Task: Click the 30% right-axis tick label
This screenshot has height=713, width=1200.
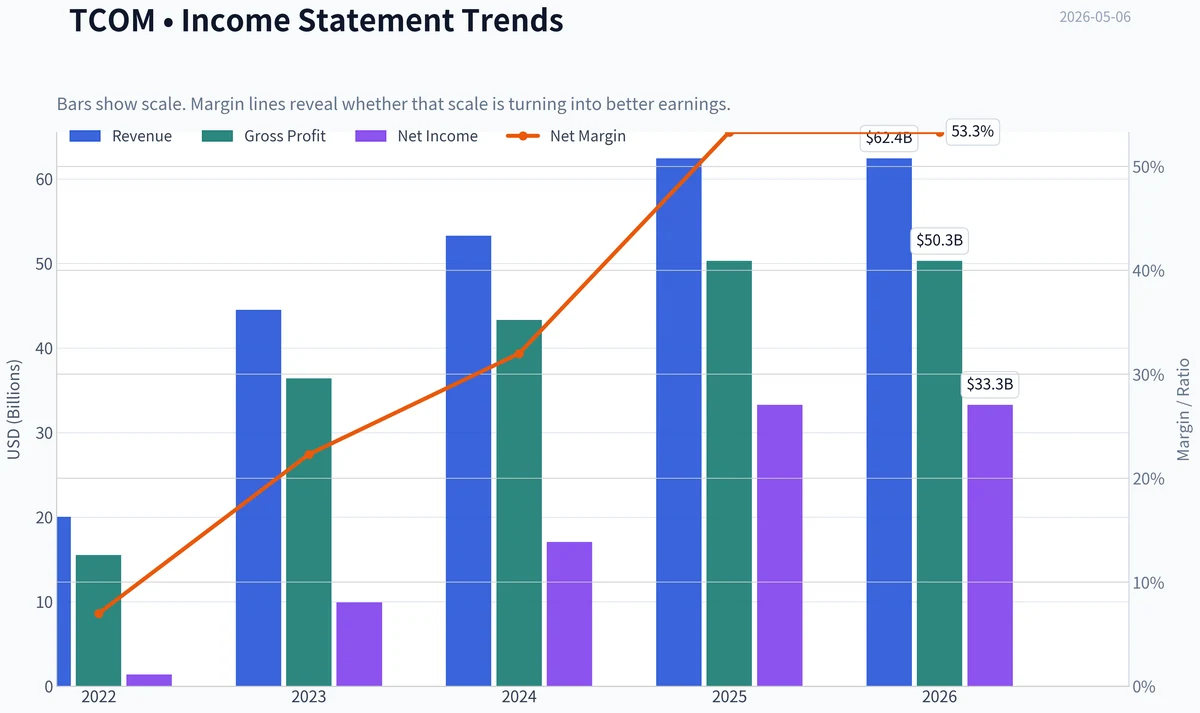Action: [x=1150, y=375]
